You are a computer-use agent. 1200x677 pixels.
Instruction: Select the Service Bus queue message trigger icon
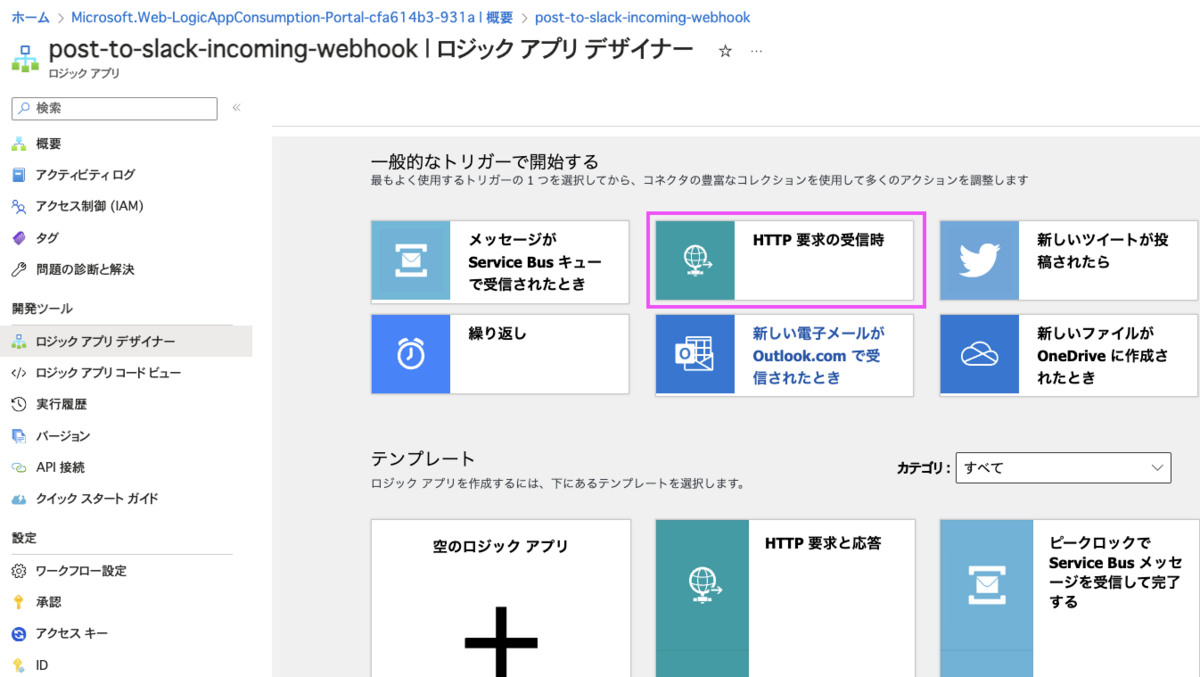pyautogui.click(x=410, y=261)
